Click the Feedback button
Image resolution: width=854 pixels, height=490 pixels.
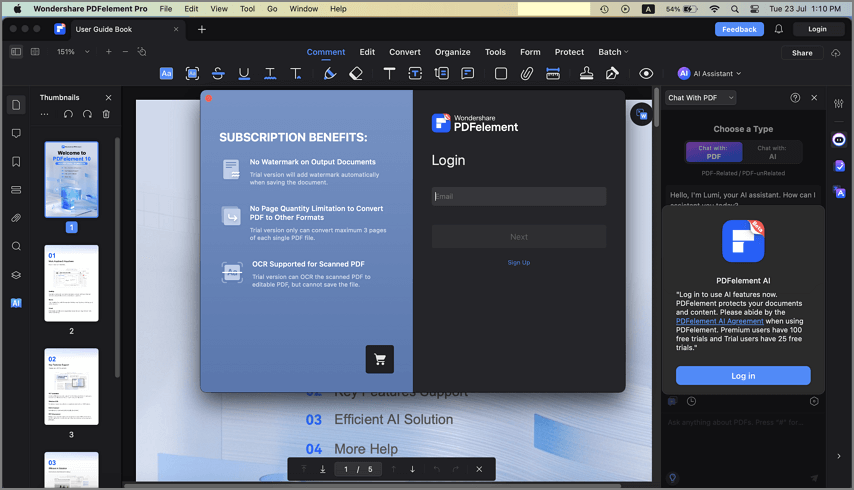739,29
